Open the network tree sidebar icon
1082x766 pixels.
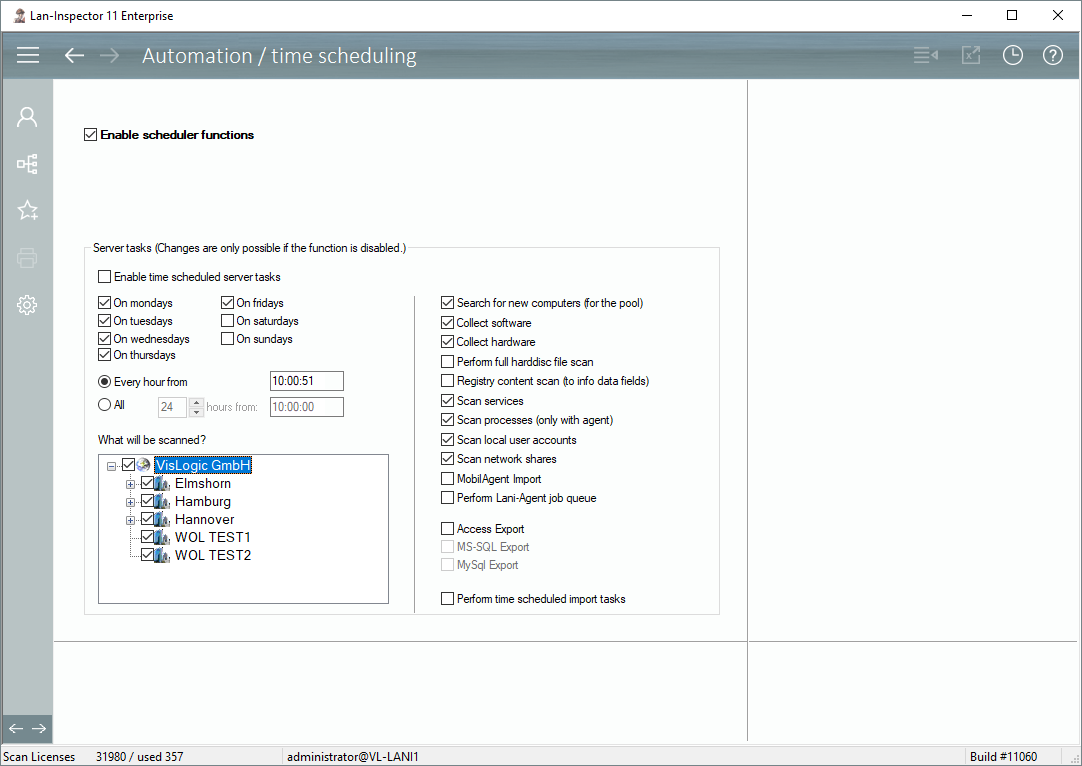tap(27, 164)
